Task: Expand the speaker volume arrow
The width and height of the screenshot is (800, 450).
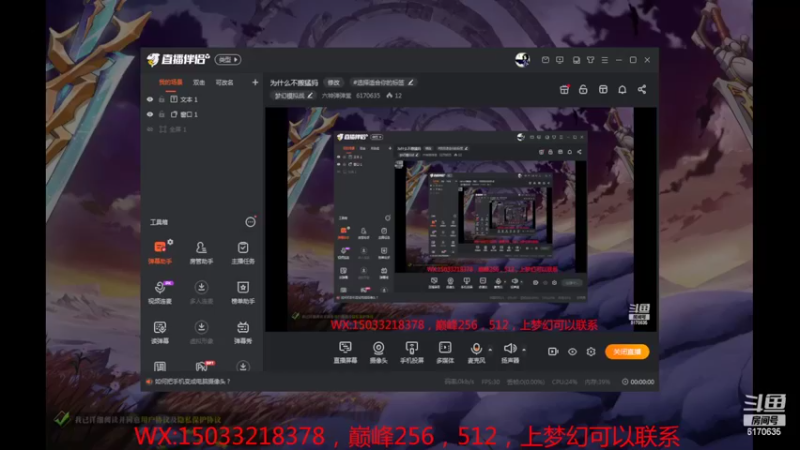Action: 524,349
